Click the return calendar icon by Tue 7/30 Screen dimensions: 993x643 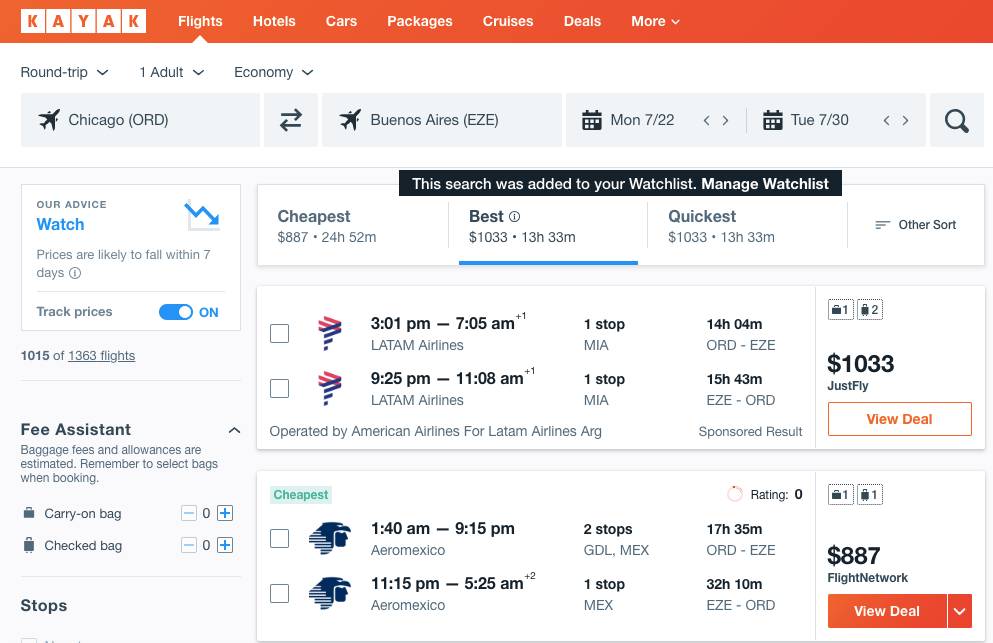pos(773,120)
